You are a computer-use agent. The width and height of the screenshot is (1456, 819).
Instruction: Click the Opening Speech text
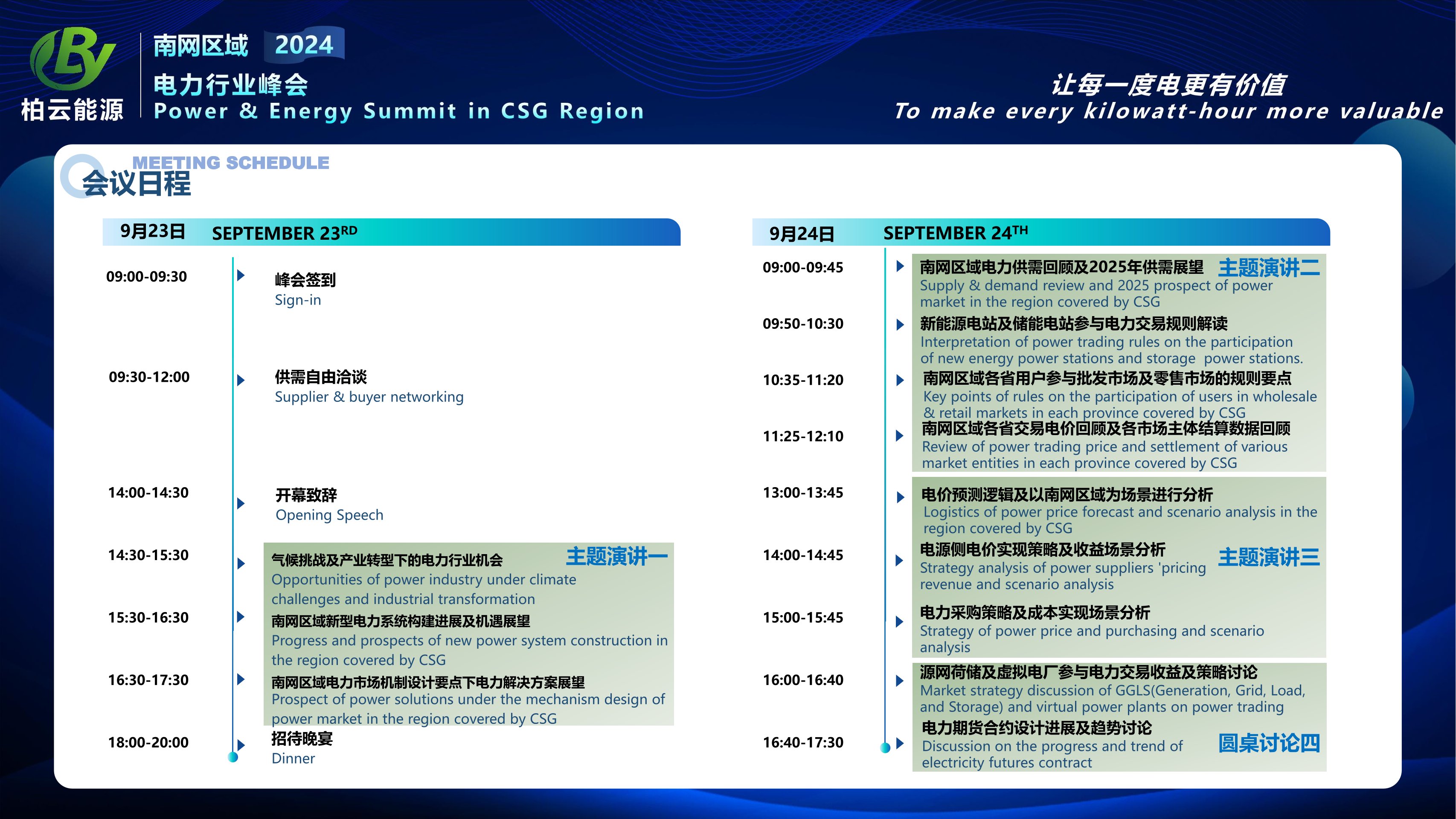click(x=329, y=515)
